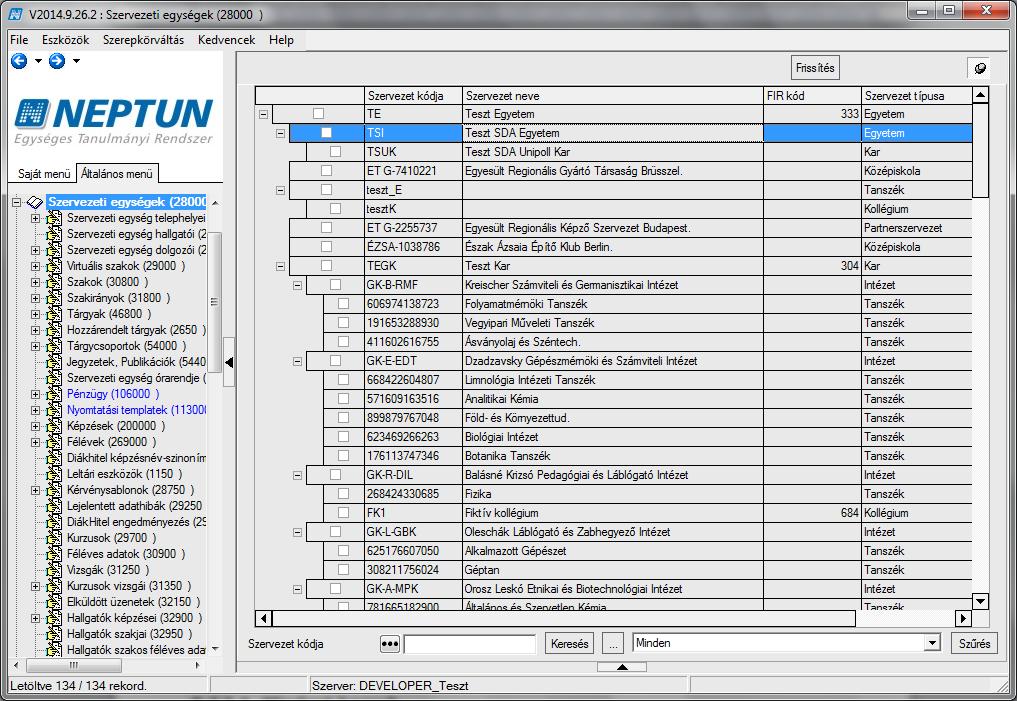Viewport: 1017px width, 701px height.
Task: Click the icon beside Pénzügy (106000)
Action: click(54, 394)
